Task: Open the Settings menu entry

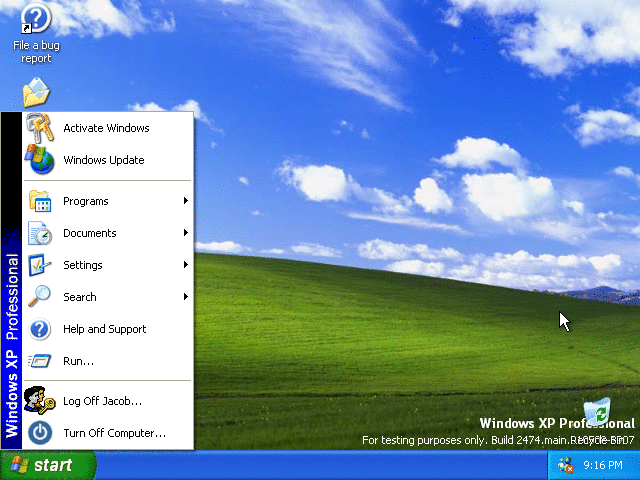Action: [108, 265]
